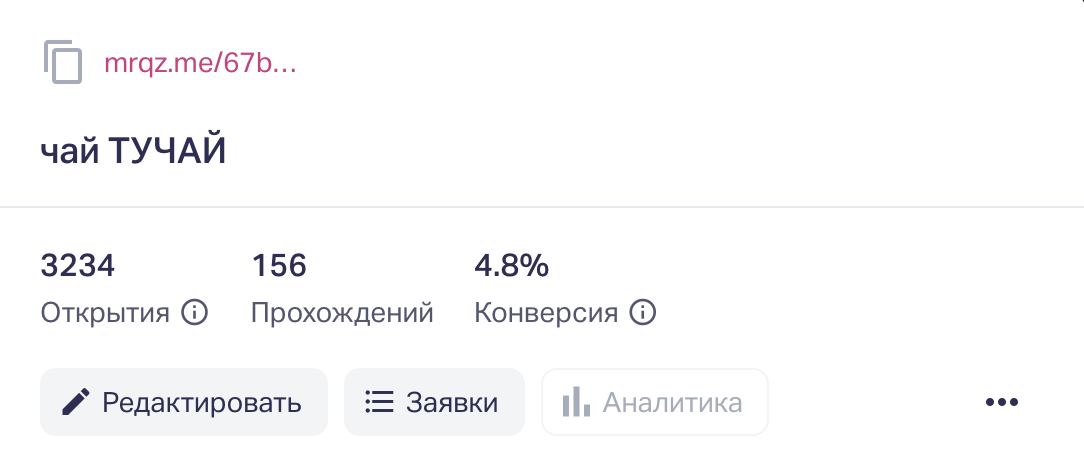1084x468 pixels.
Task: Open the Заявки button label
Action: click(x=452, y=403)
